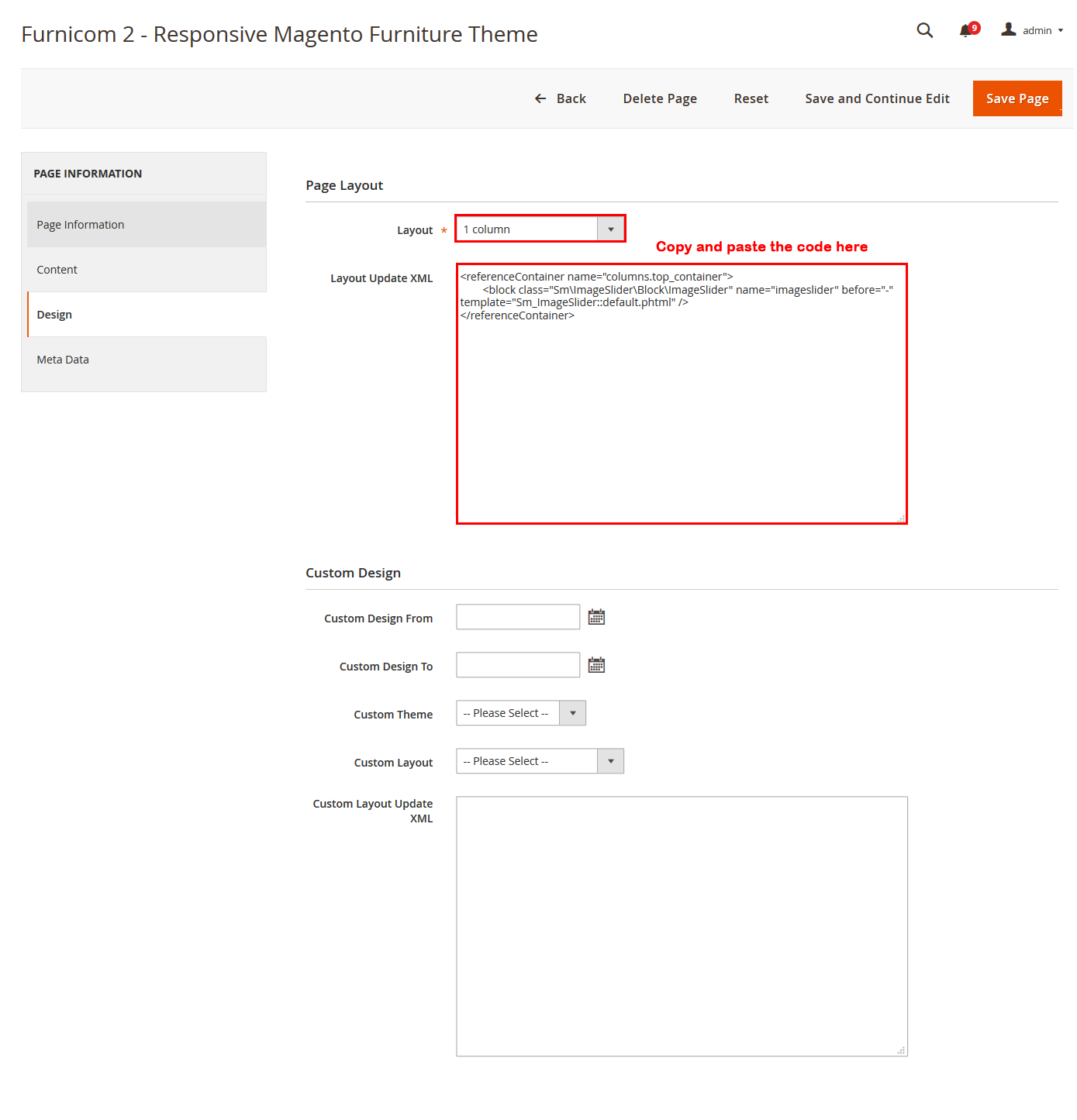Screen dimensions: 1077x1120
Task: Select the Design tab
Action: coord(147,315)
